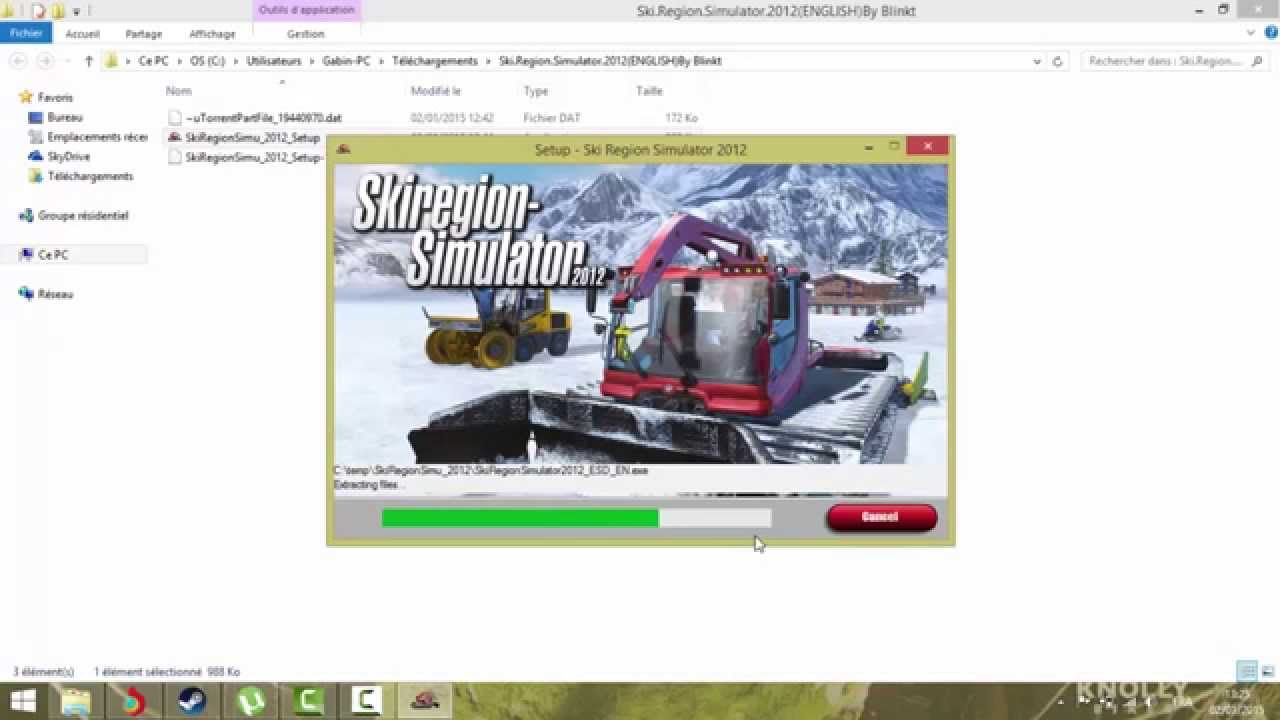Screen dimensions: 1280x720
Task: Click Utilisateurs in the address breadcrumb
Action: [274, 61]
